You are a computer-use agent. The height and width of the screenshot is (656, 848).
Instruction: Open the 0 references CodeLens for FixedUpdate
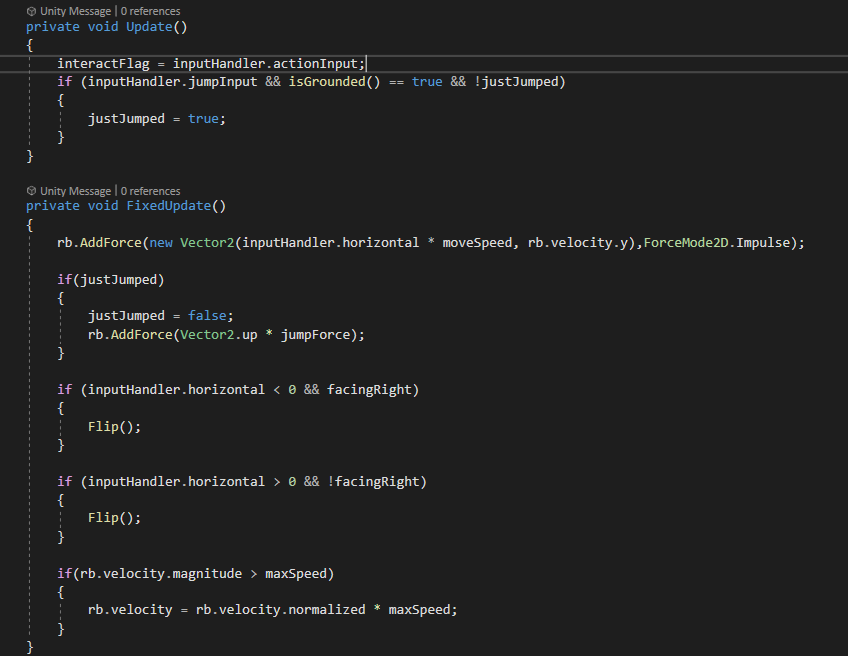[x=152, y=190]
